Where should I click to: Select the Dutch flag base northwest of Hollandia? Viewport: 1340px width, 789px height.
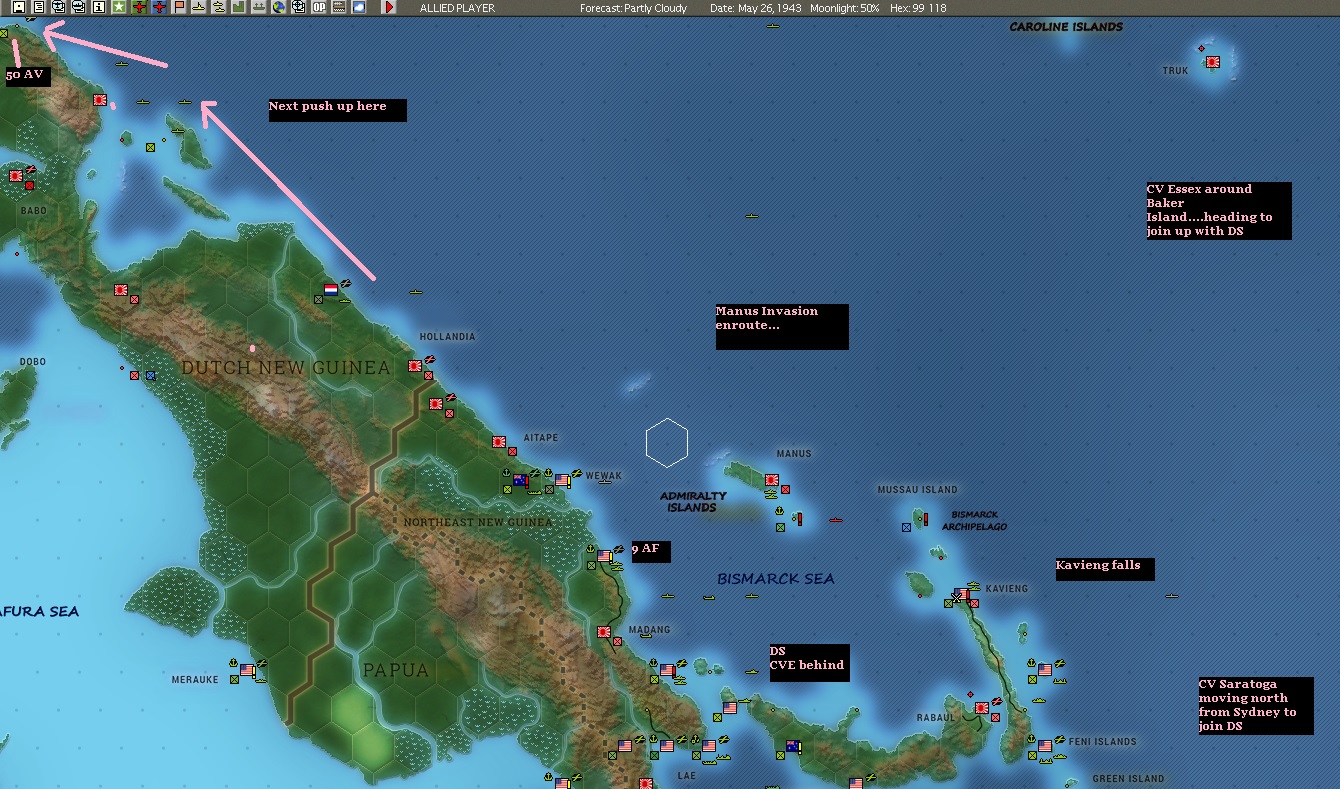[x=331, y=290]
